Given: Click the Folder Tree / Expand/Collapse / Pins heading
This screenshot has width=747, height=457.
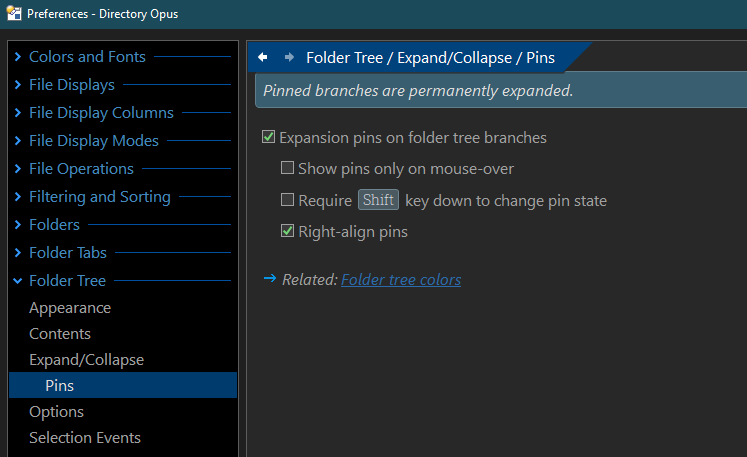Looking at the screenshot, I should (430, 58).
